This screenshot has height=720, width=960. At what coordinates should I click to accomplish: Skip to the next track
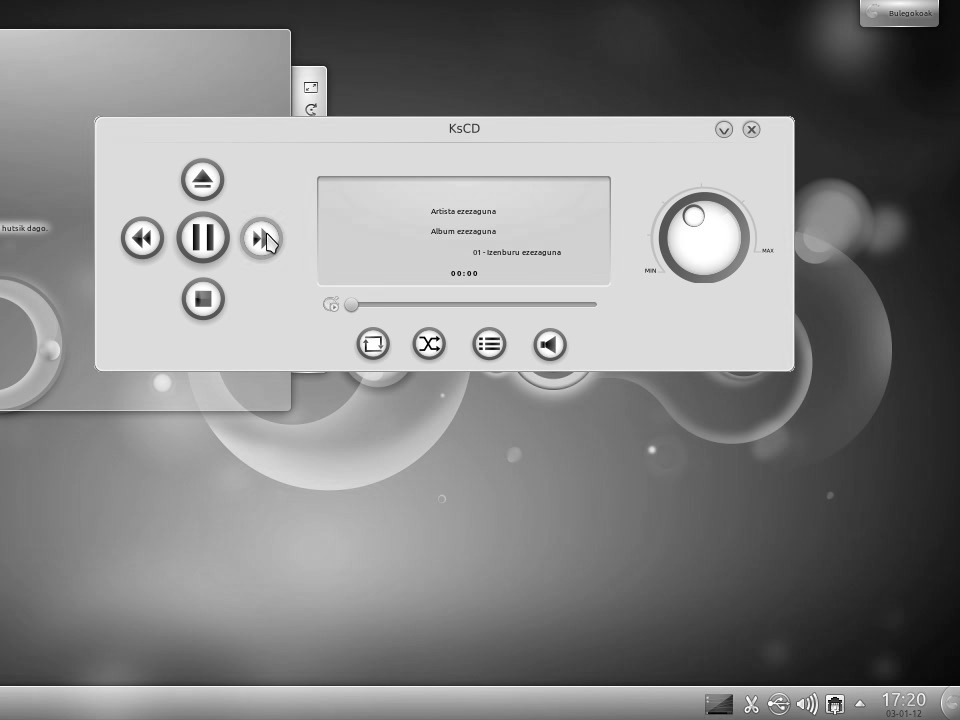click(261, 238)
